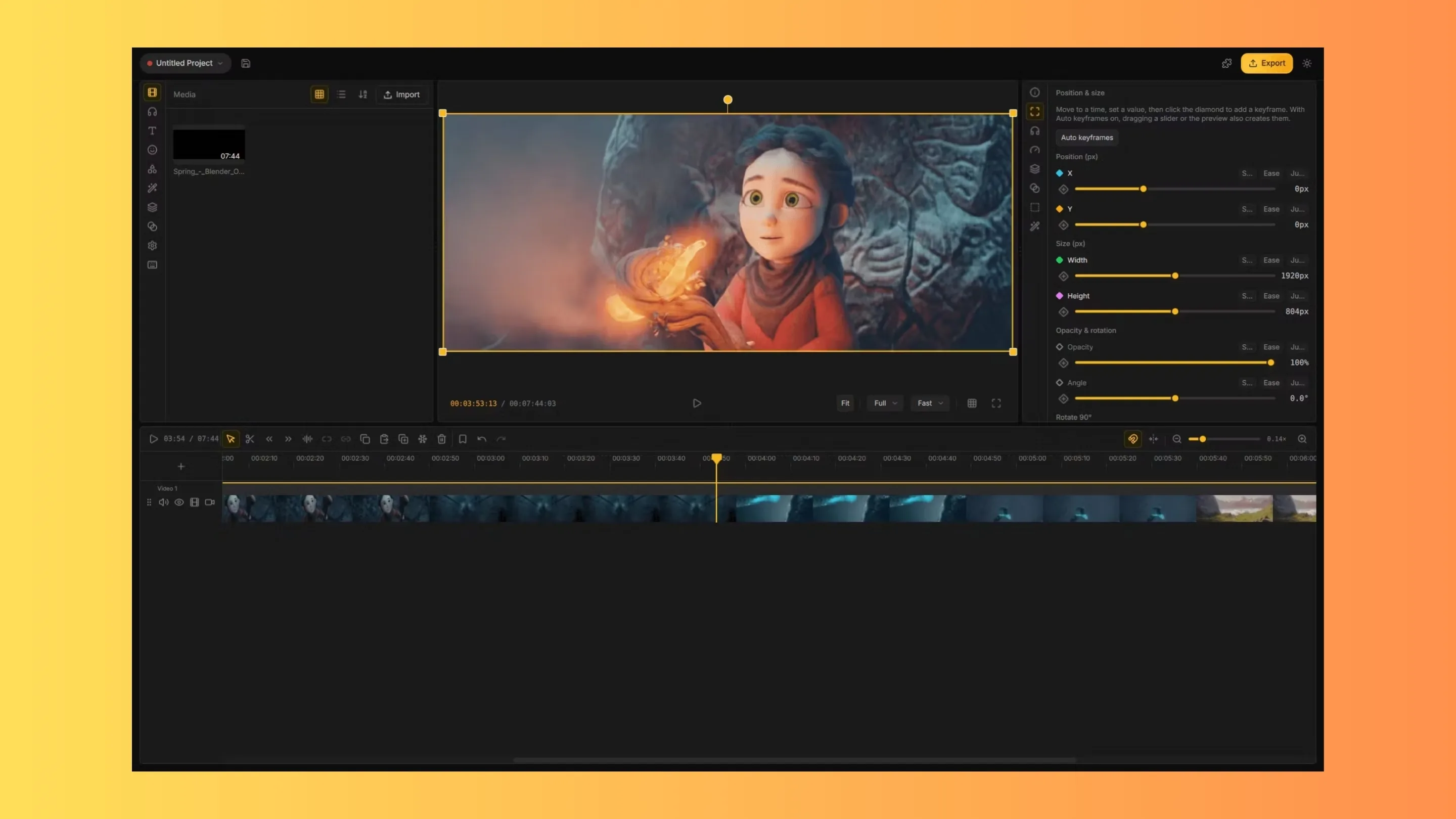1456x819 pixels.
Task: Open the Position & size properties tab
Action: 1034,111
